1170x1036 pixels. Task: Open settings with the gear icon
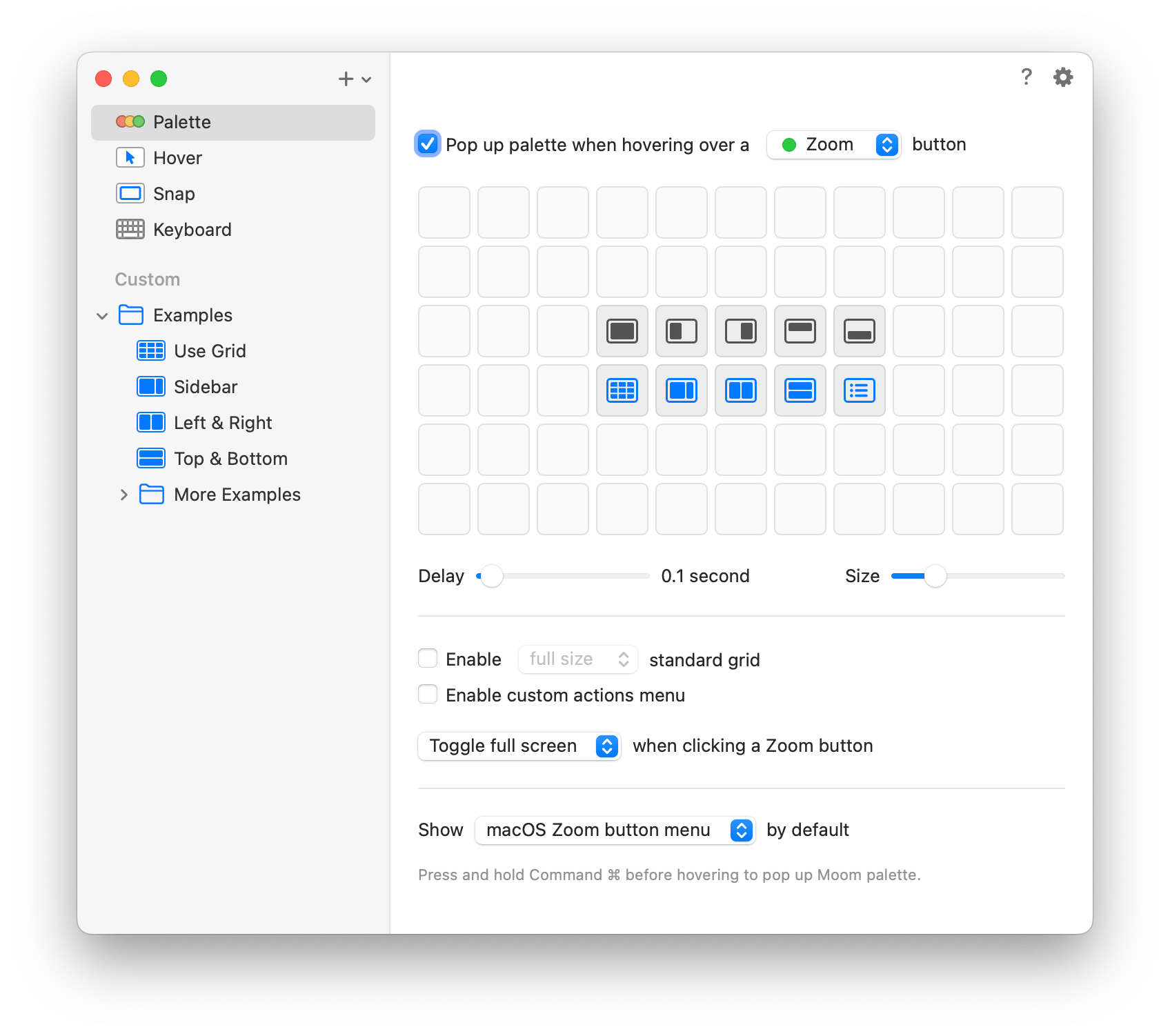[x=1062, y=77]
